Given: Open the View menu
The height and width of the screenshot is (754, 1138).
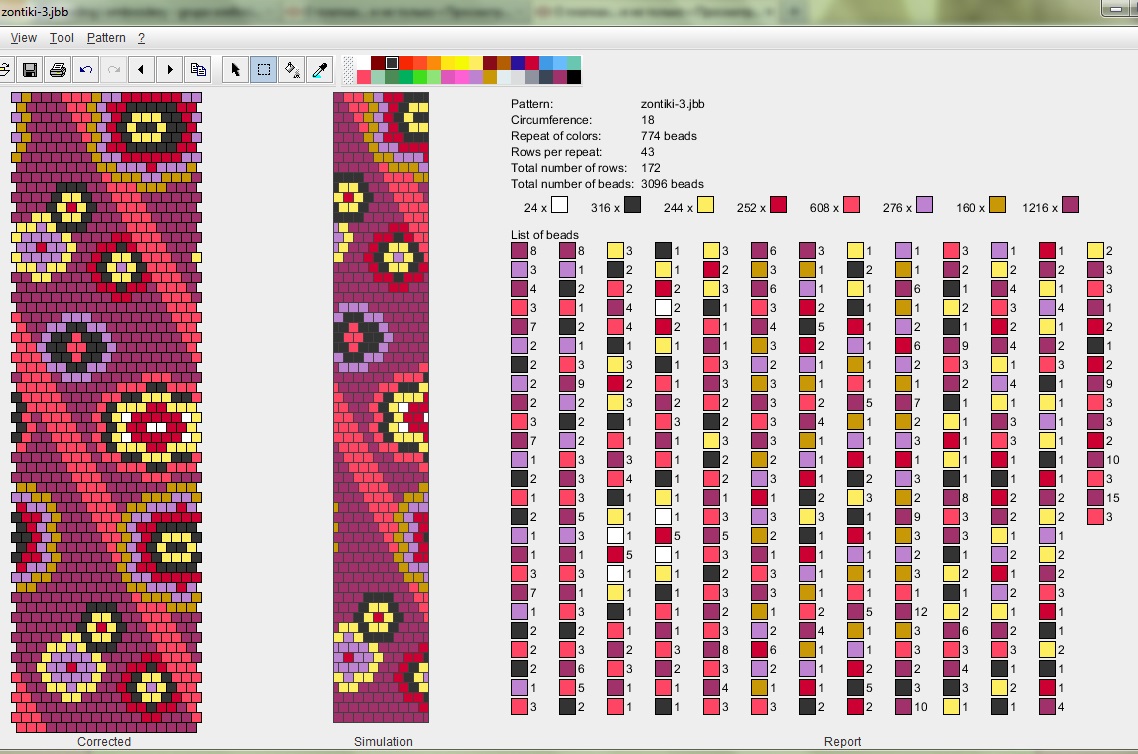Looking at the screenshot, I should (23, 38).
